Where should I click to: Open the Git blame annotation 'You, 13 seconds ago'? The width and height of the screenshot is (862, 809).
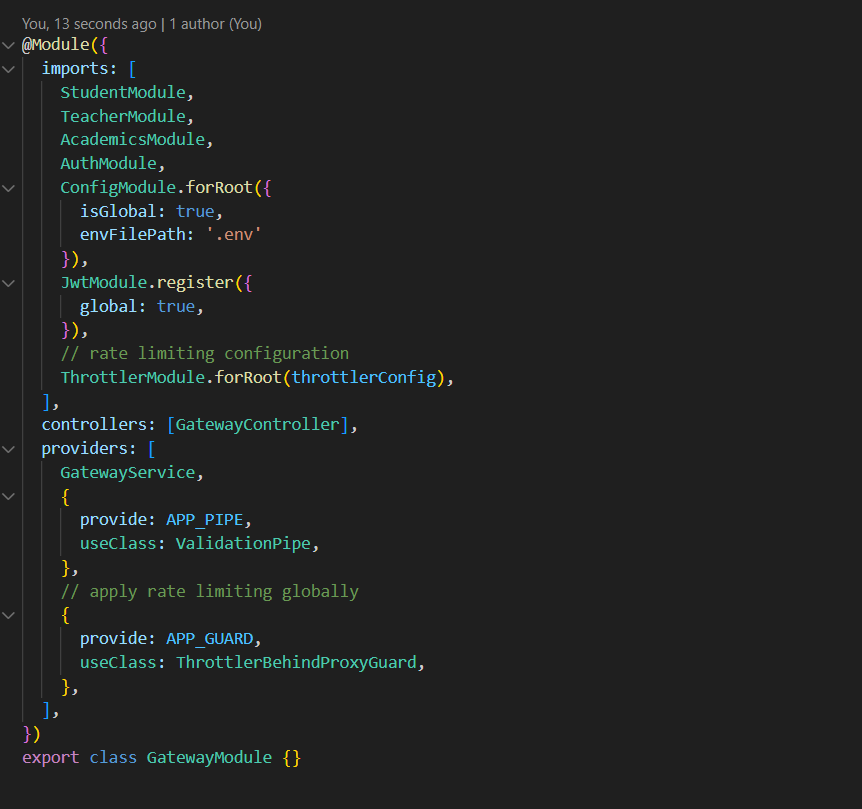(x=89, y=24)
